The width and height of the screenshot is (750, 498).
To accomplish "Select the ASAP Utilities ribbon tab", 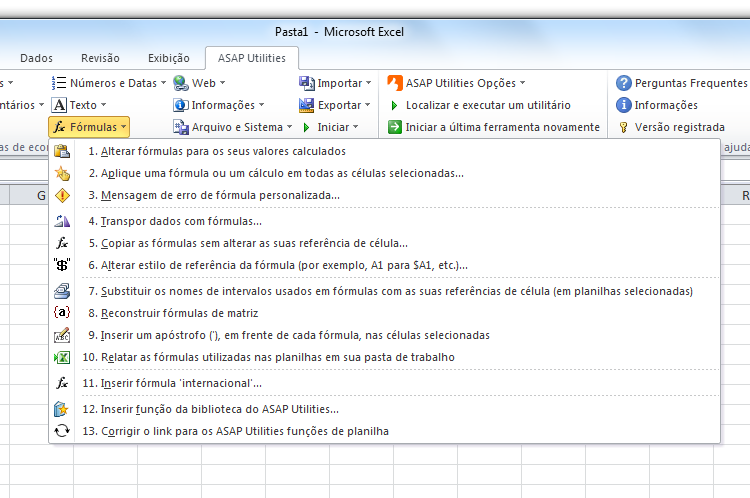I will pos(252,58).
